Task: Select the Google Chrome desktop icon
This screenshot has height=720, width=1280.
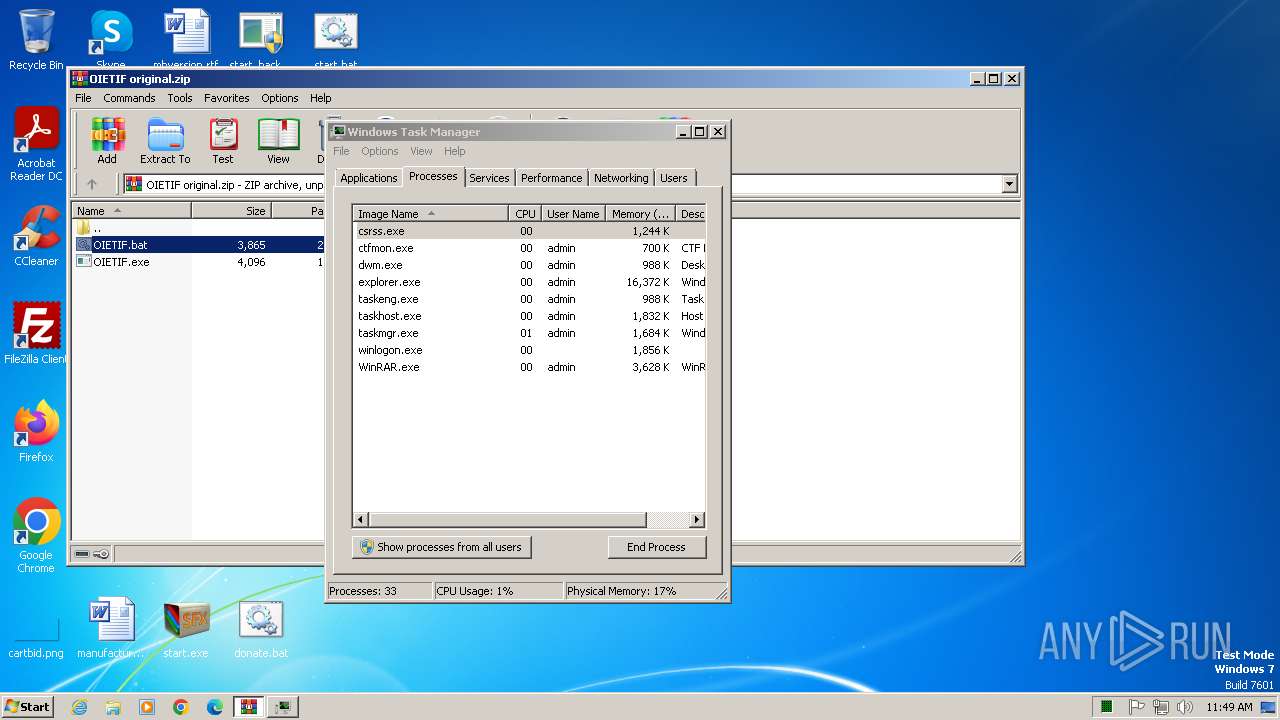Action: point(36,536)
